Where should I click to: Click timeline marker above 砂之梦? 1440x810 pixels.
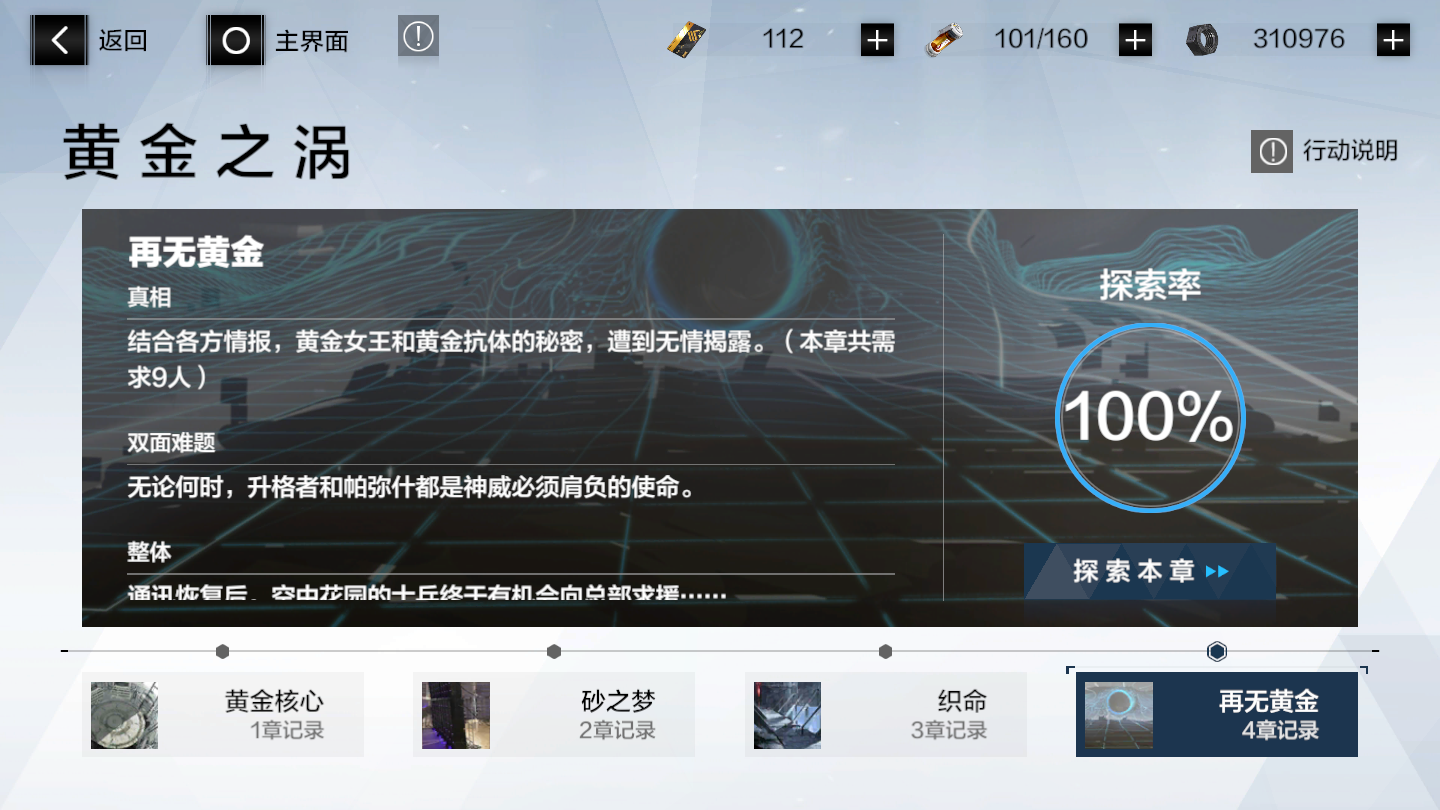point(554,651)
